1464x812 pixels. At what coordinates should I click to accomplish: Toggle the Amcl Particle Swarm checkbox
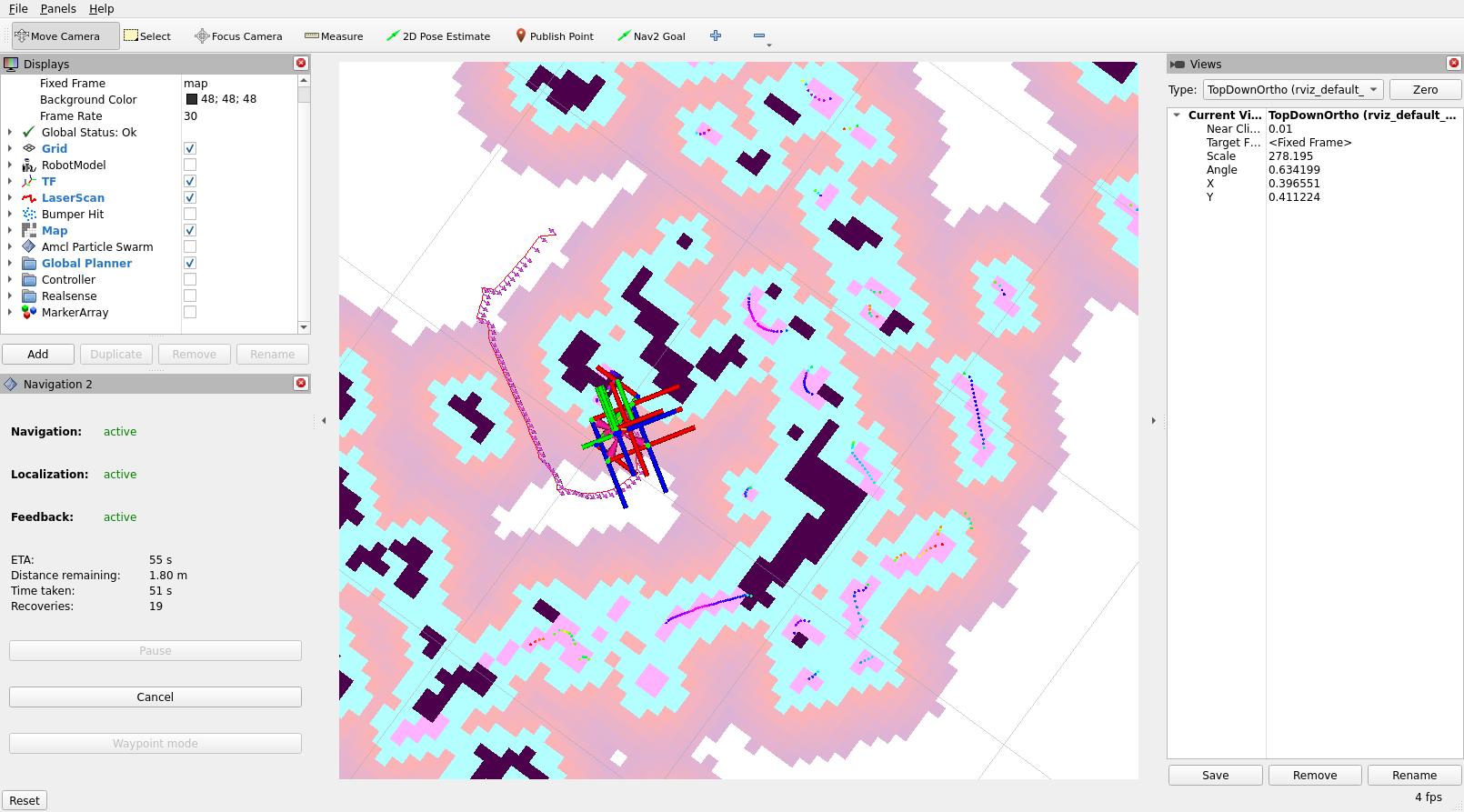pyautogui.click(x=190, y=246)
